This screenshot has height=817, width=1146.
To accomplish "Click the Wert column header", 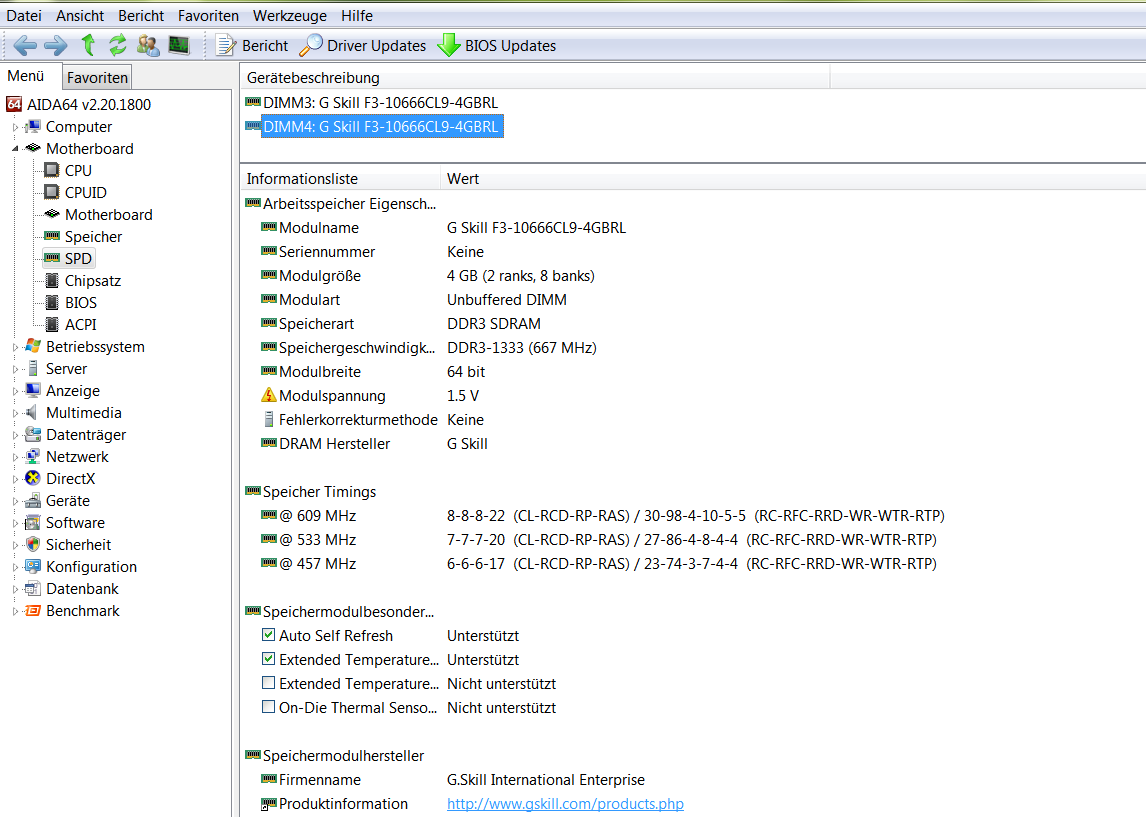I will pos(793,178).
